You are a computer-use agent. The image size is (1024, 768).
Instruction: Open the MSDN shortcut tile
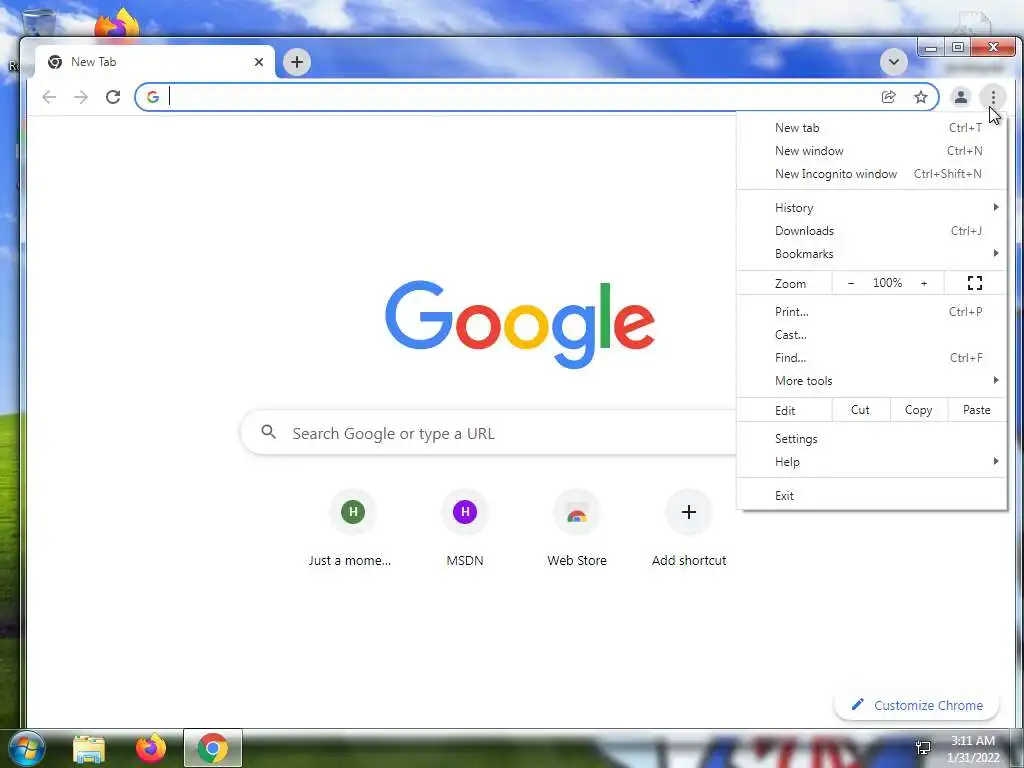465,529
